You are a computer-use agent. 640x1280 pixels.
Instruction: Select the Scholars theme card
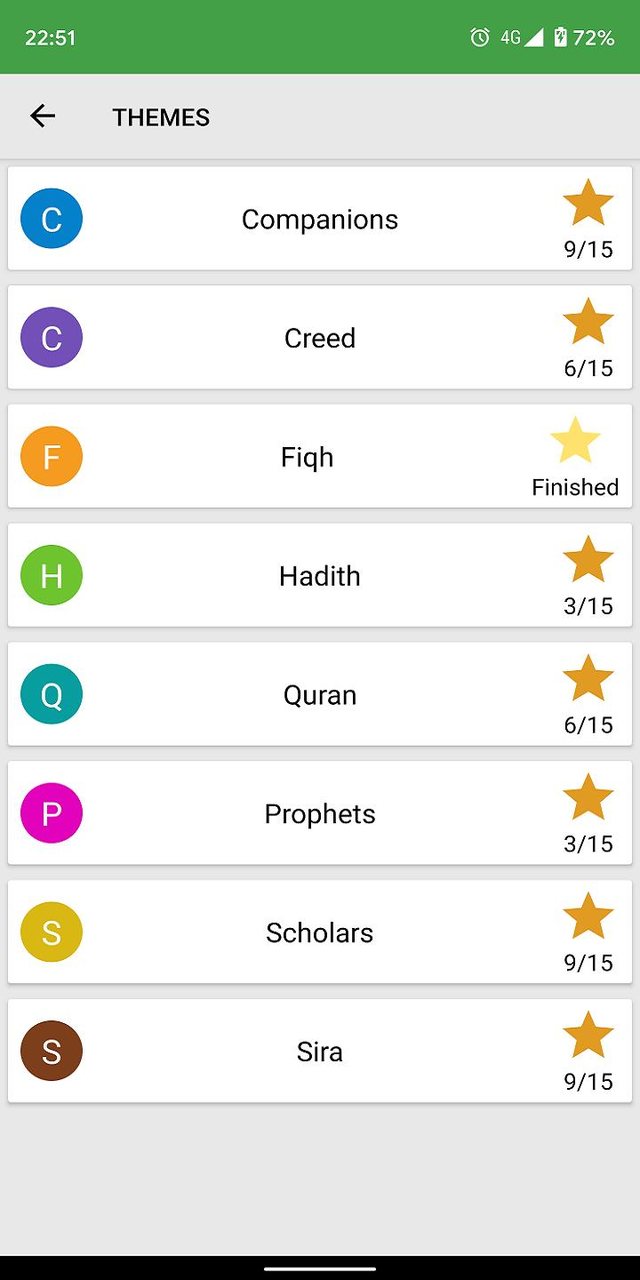tap(319, 932)
